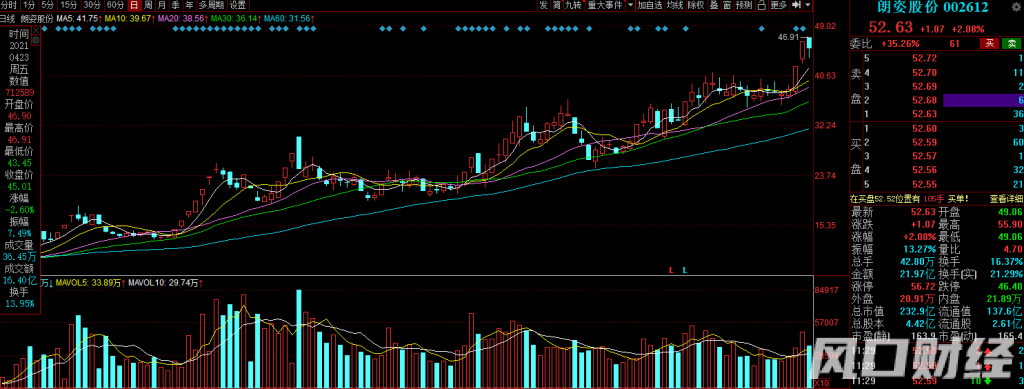Toggle the 均线 moving average lines
This screenshot has height=389, width=1024.
[675, 5]
